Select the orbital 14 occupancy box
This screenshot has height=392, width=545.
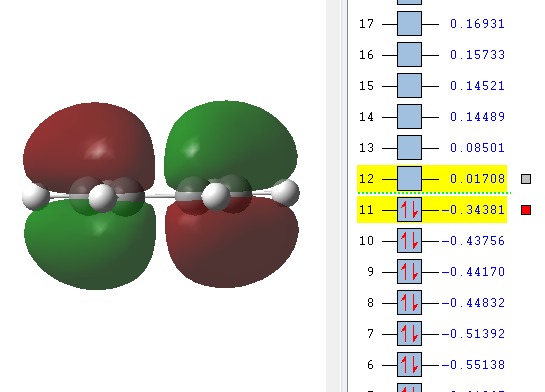coord(409,116)
